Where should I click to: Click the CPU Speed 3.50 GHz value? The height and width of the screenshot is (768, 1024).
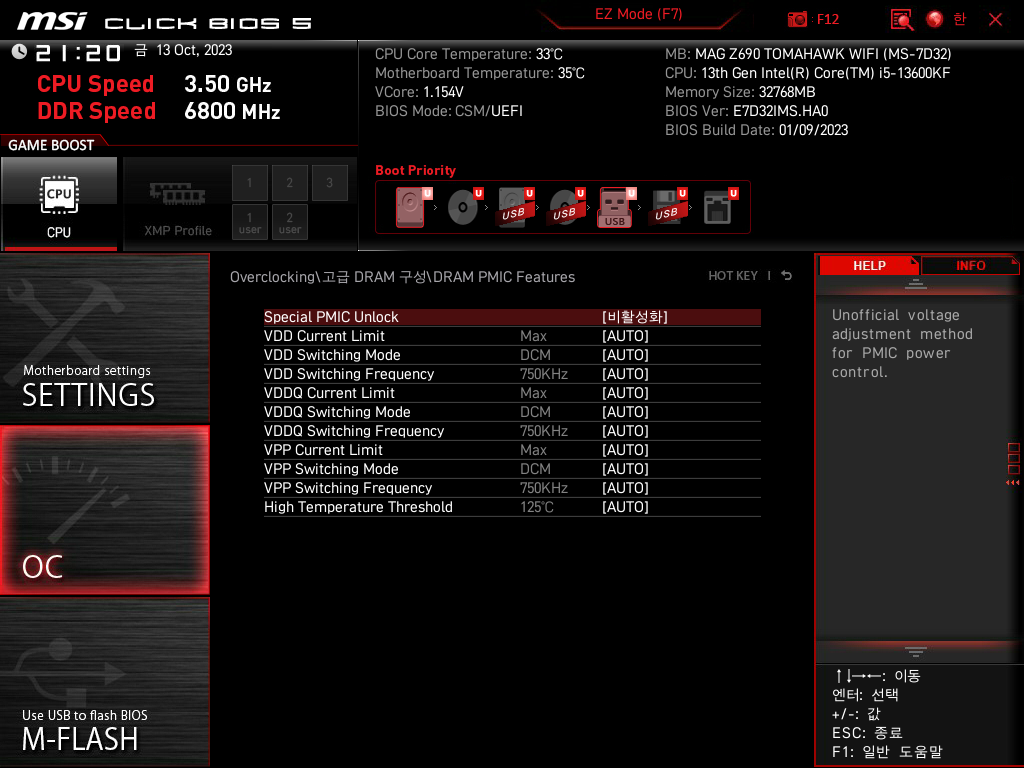(x=227, y=84)
